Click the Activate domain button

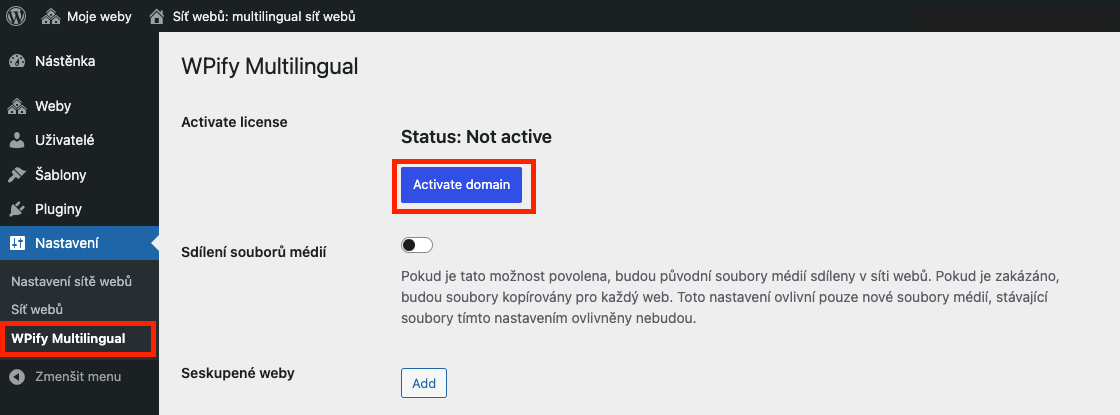point(461,185)
